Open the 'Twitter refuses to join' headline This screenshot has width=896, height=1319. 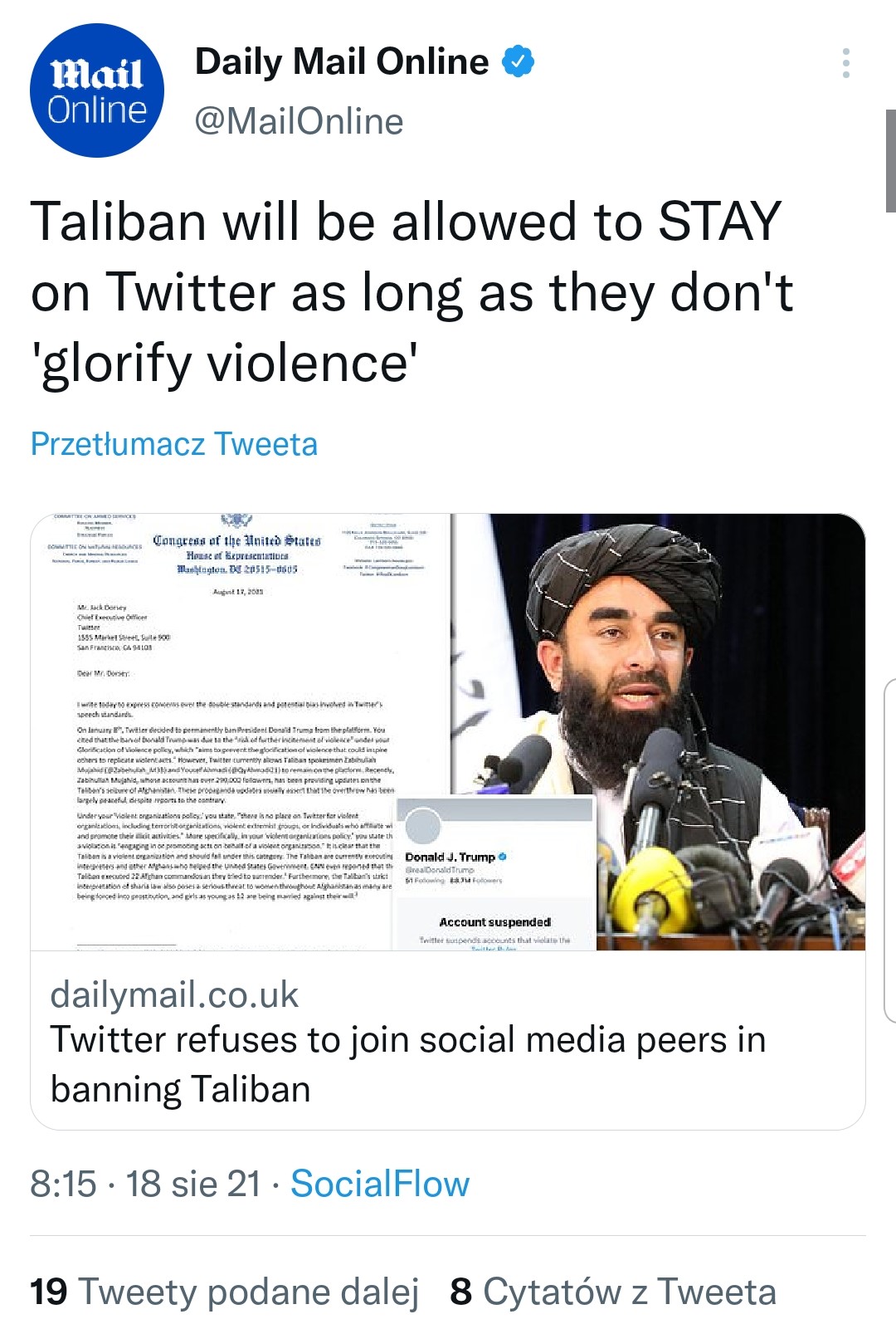click(407, 1063)
